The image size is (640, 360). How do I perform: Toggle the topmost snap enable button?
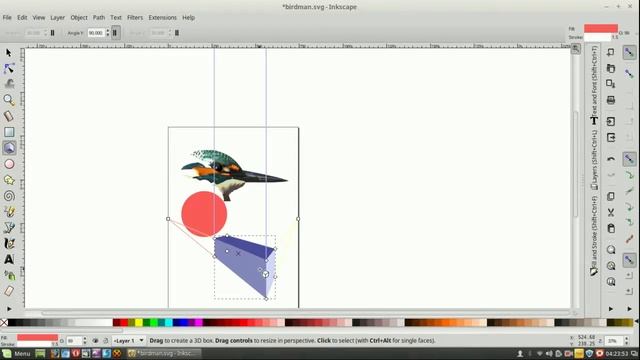[x=629, y=52]
